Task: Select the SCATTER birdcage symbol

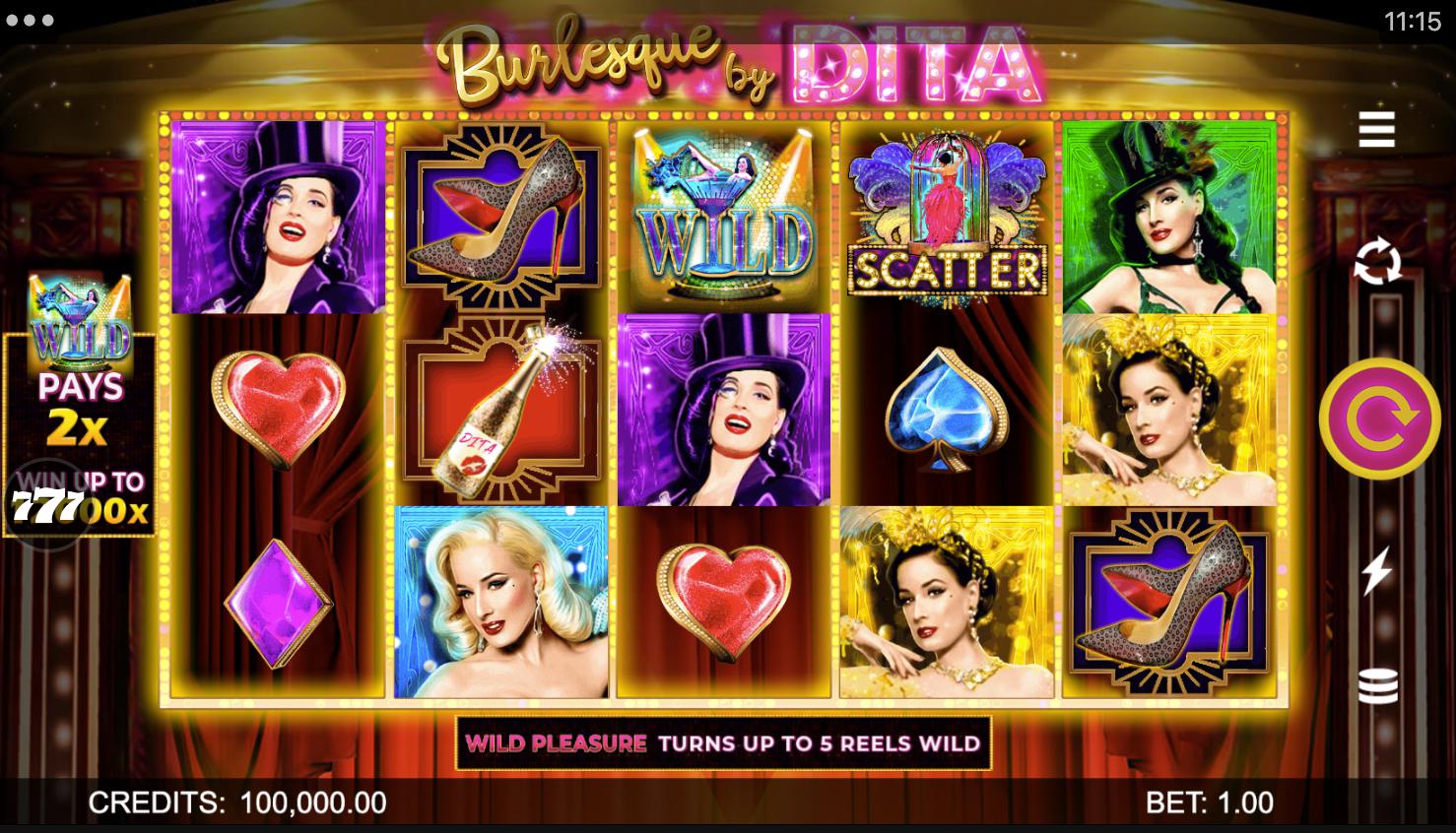Action: [946, 214]
